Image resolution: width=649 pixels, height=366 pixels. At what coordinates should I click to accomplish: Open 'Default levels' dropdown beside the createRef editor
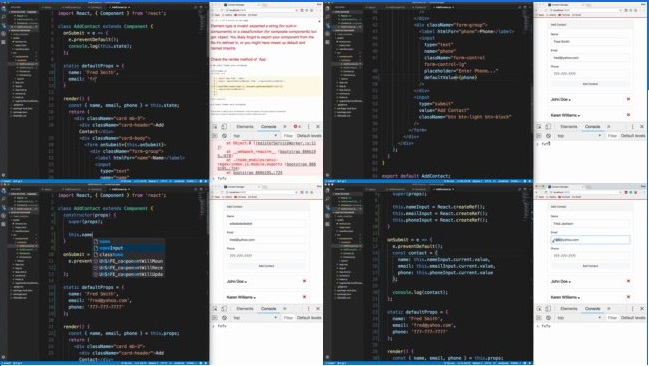click(x=633, y=318)
